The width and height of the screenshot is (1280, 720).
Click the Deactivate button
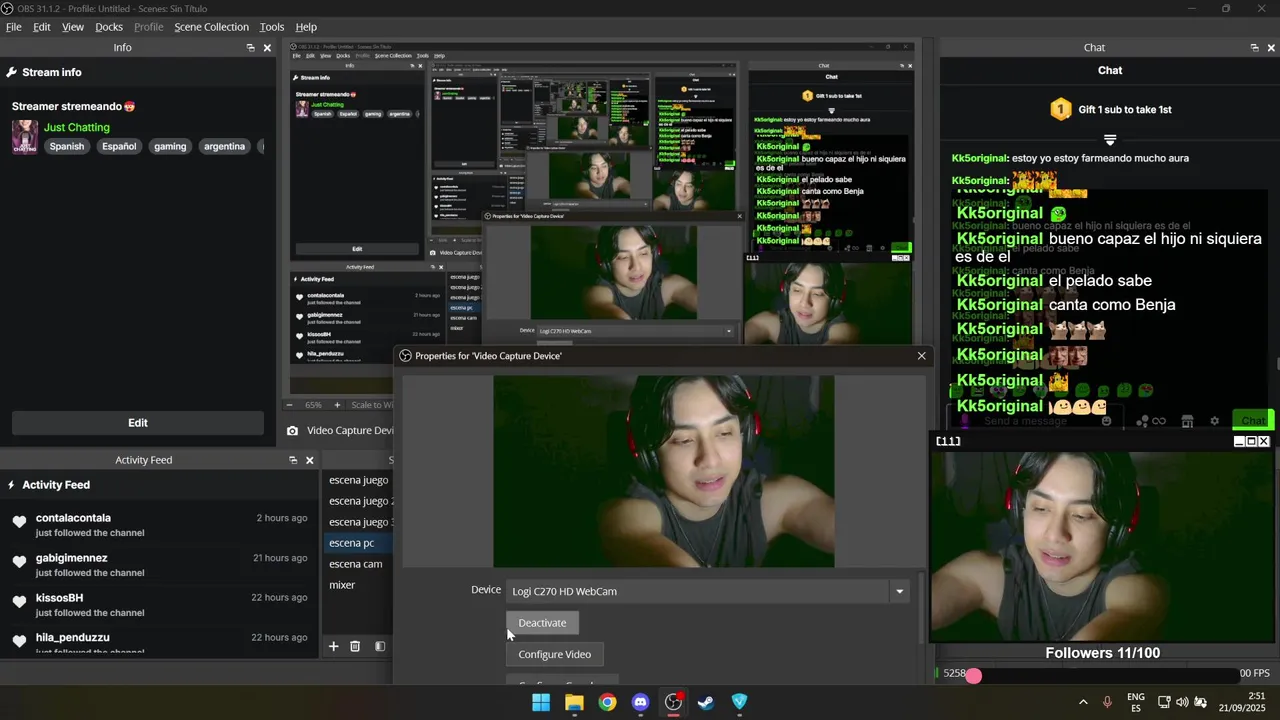[x=542, y=623]
